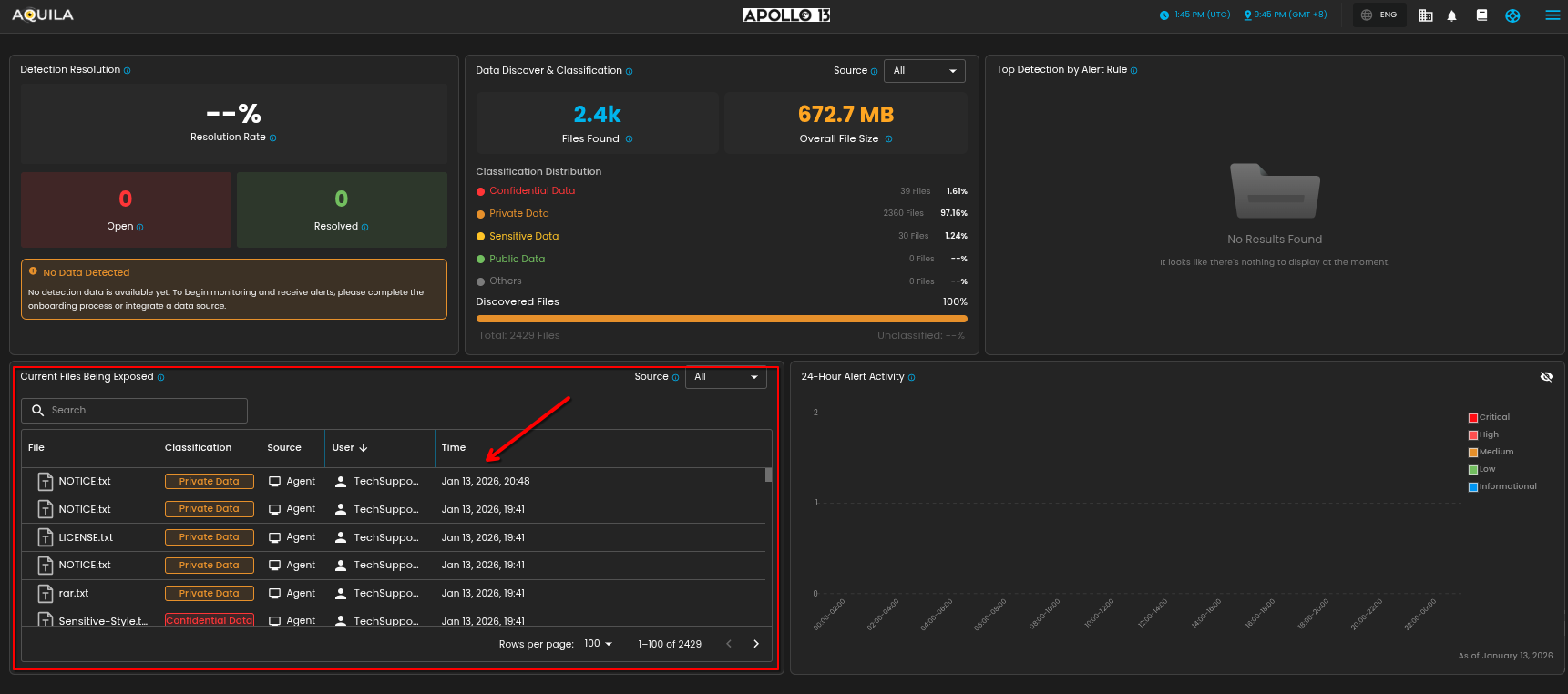Click info icon beside Overall File Size
The height and width of the screenshot is (694, 1568).
click(888, 139)
